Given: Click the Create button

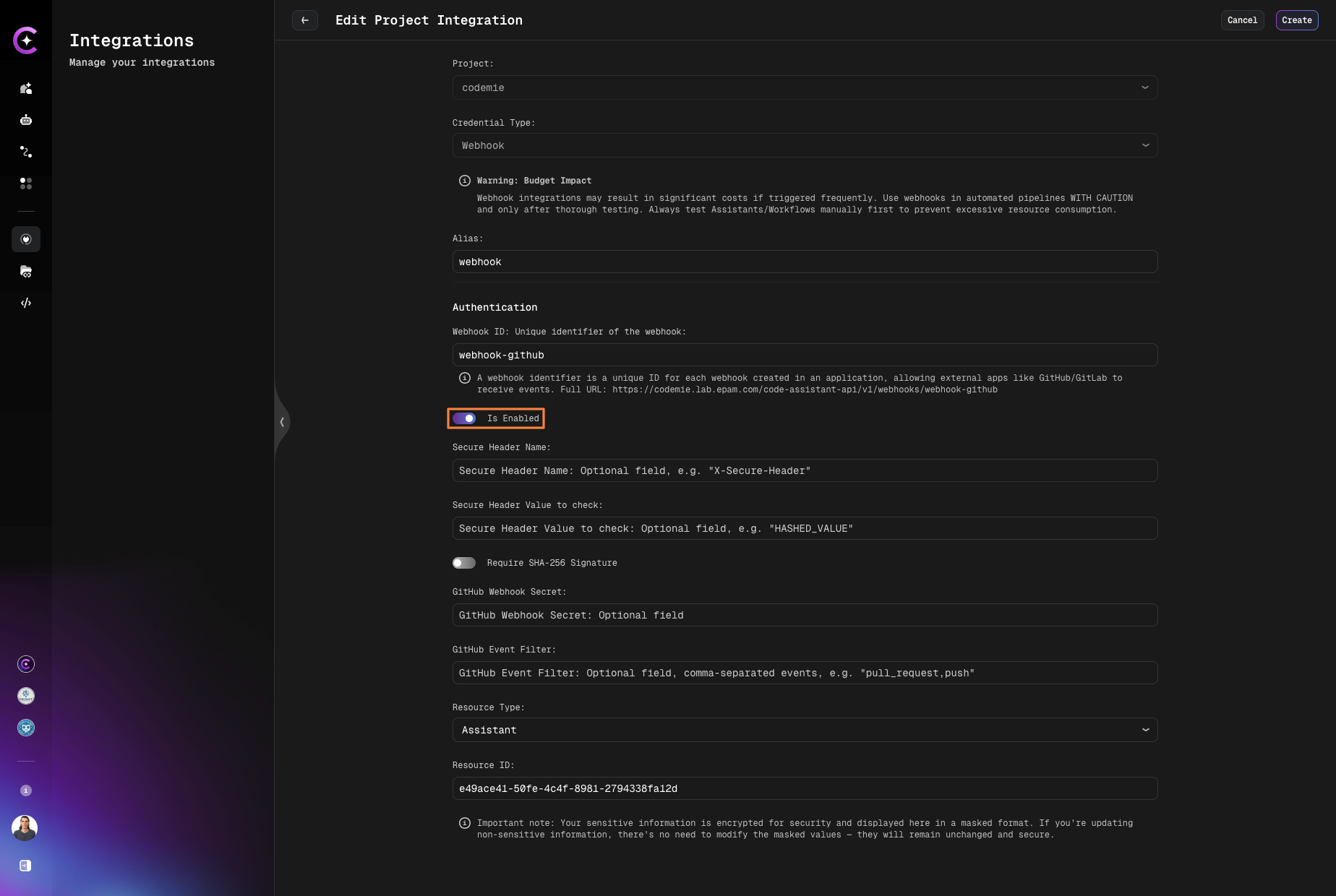Looking at the screenshot, I should [1296, 20].
